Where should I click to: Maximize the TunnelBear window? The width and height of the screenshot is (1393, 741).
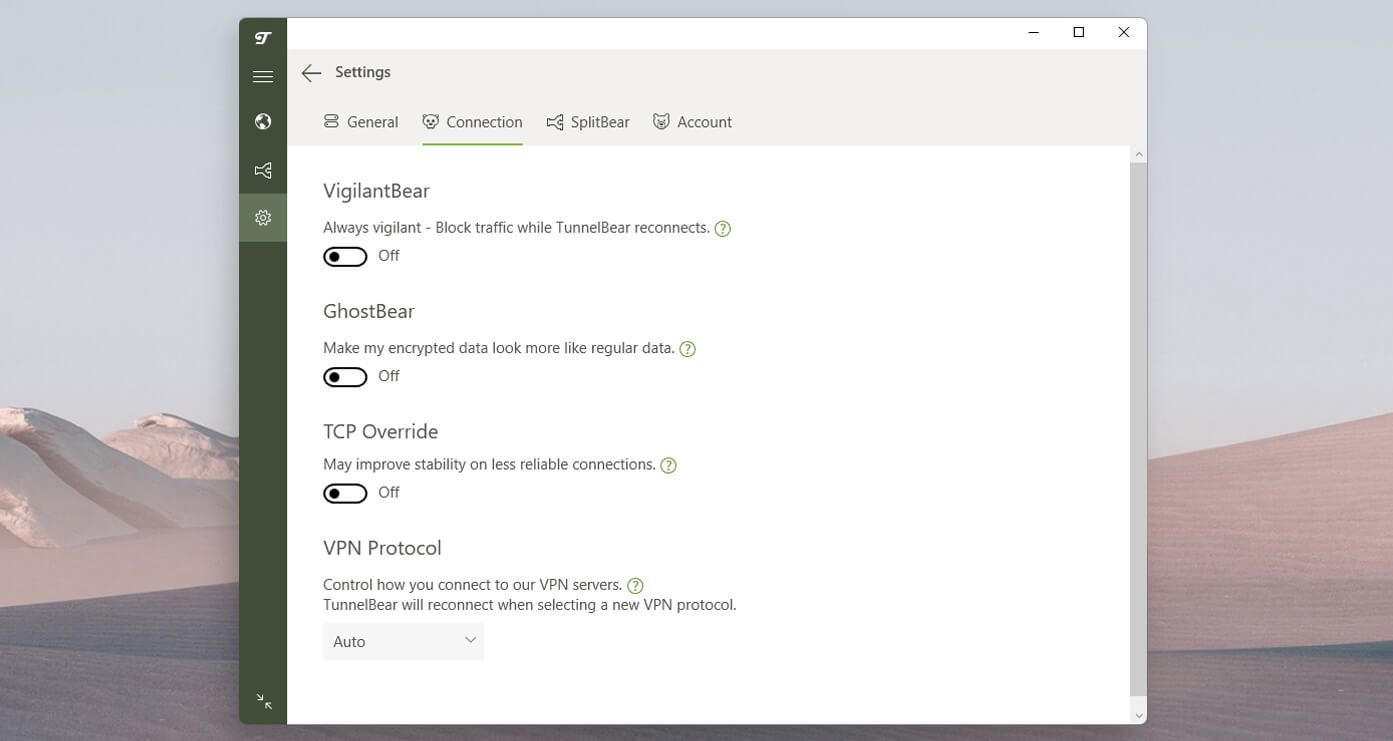(1079, 32)
